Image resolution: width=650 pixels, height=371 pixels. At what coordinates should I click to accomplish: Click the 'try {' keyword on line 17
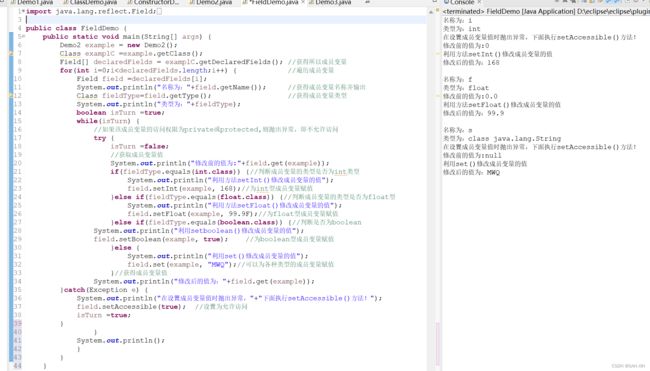tap(104, 138)
